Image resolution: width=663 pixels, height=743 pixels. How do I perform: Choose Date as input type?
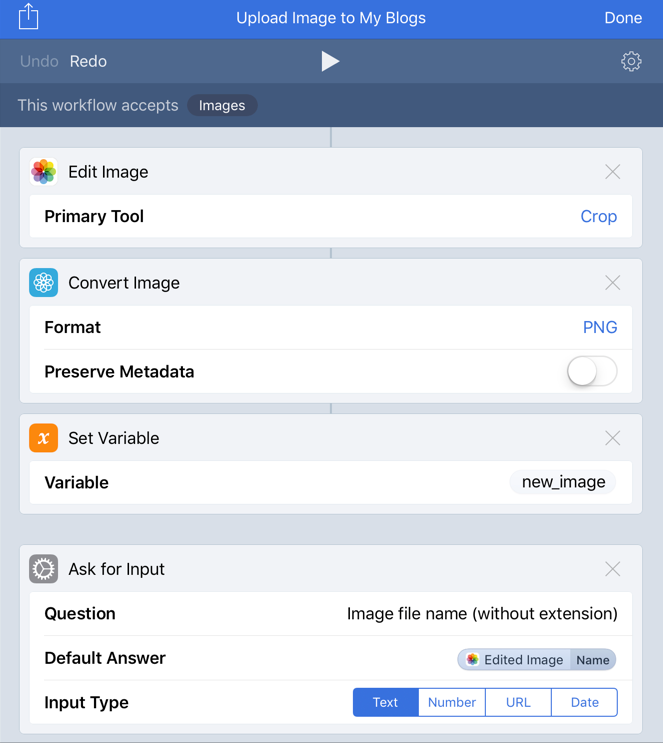[x=584, y=702]
